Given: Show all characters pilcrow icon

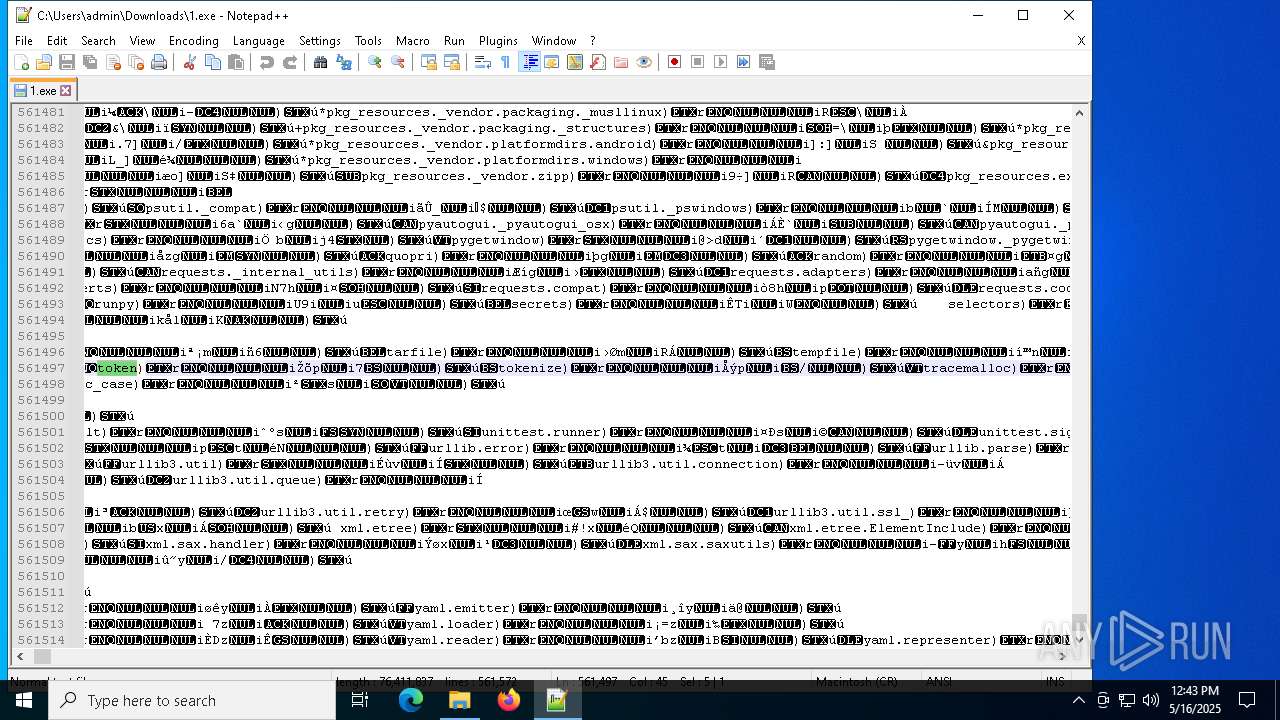Looking at the screenshot, I should click(505, 62).
